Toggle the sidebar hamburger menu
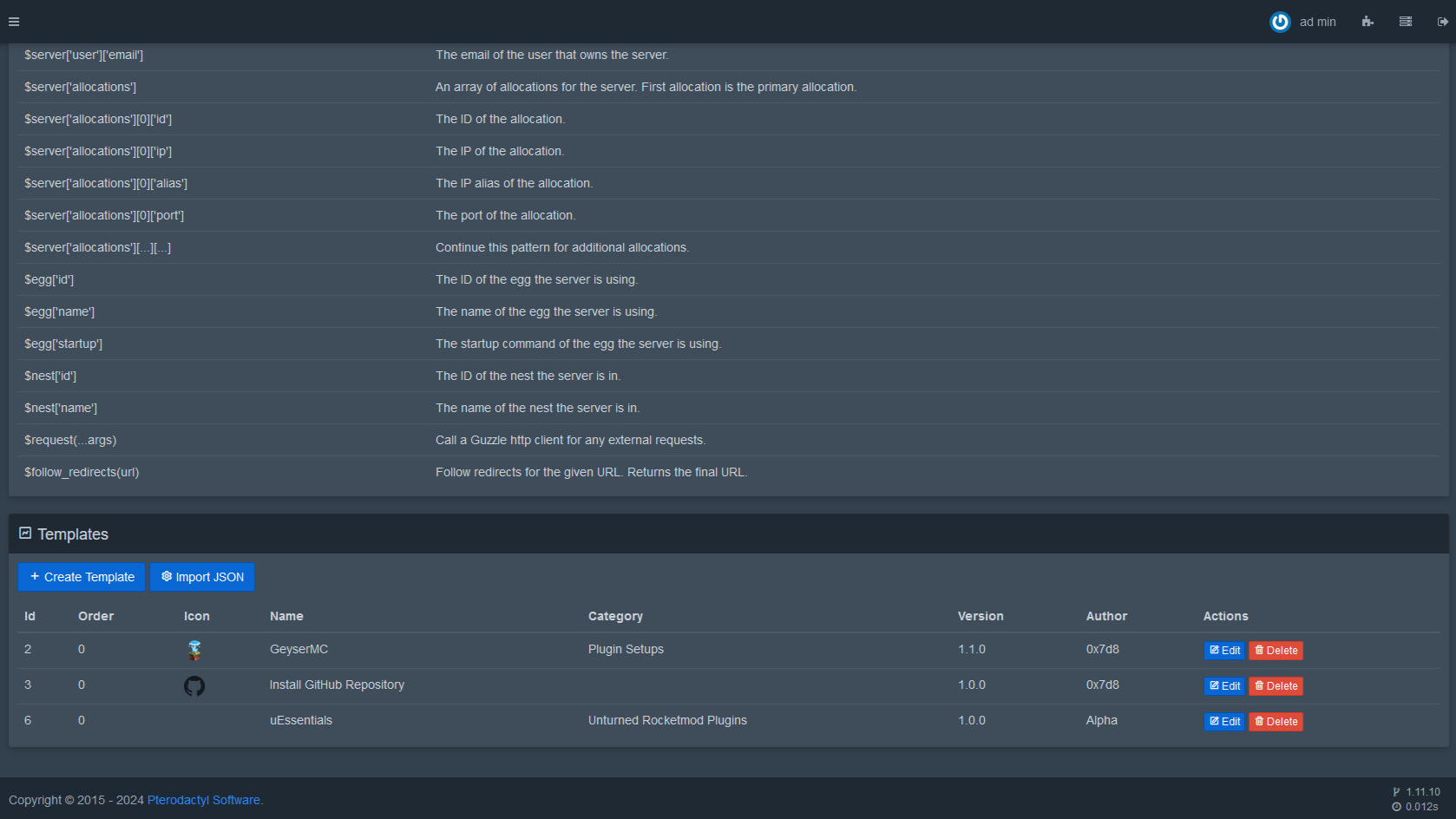This screenshot has width=1456, height=819. tap(14, 22)
